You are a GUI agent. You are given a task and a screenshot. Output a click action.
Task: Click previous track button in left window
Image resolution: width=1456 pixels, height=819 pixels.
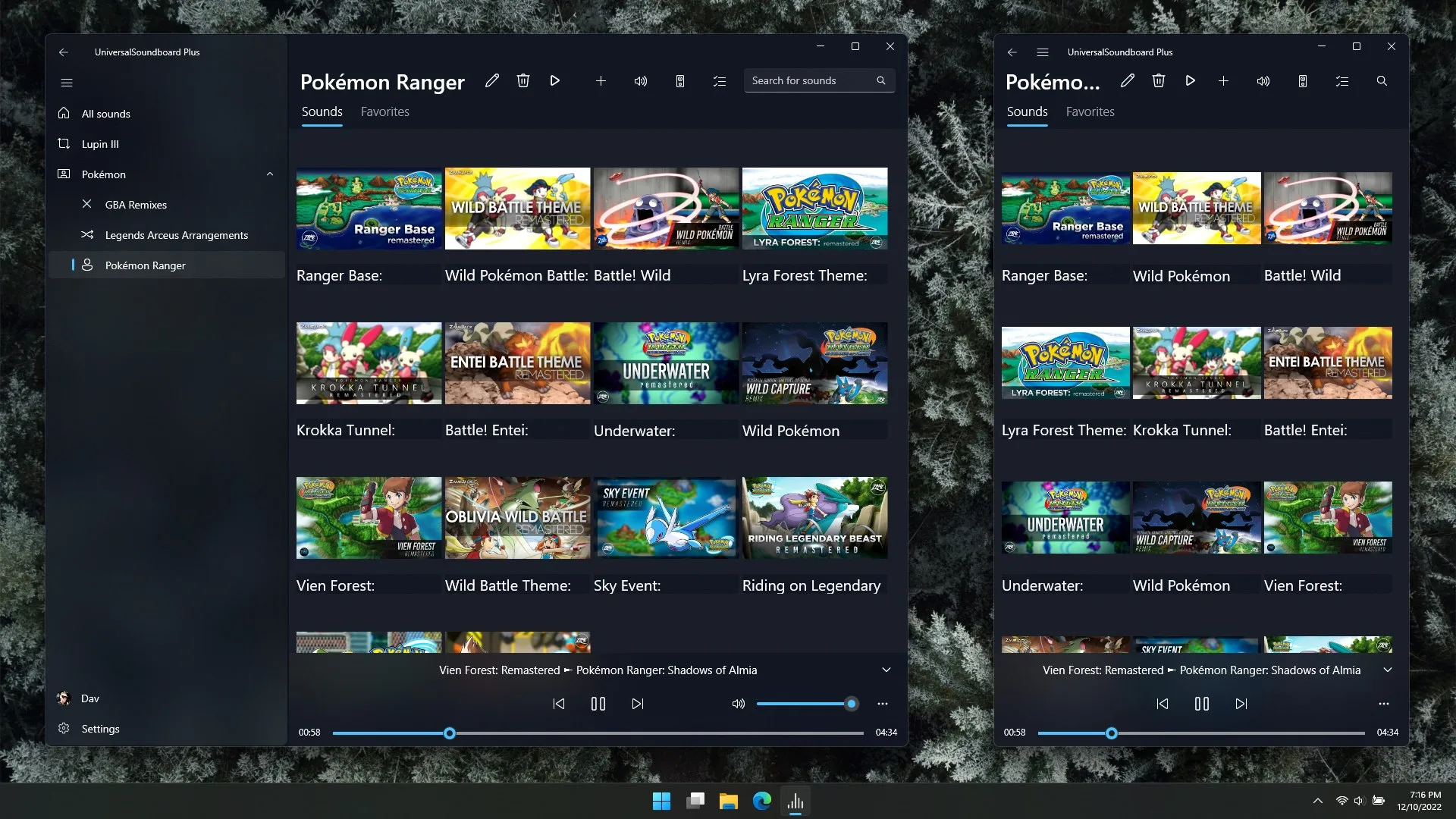[x=559, y=704]
